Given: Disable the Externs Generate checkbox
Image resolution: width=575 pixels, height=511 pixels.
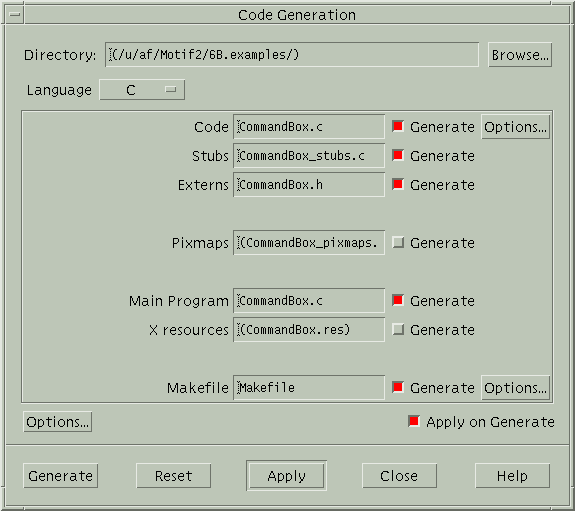Looking at the screenshot, I should (398, 184).
